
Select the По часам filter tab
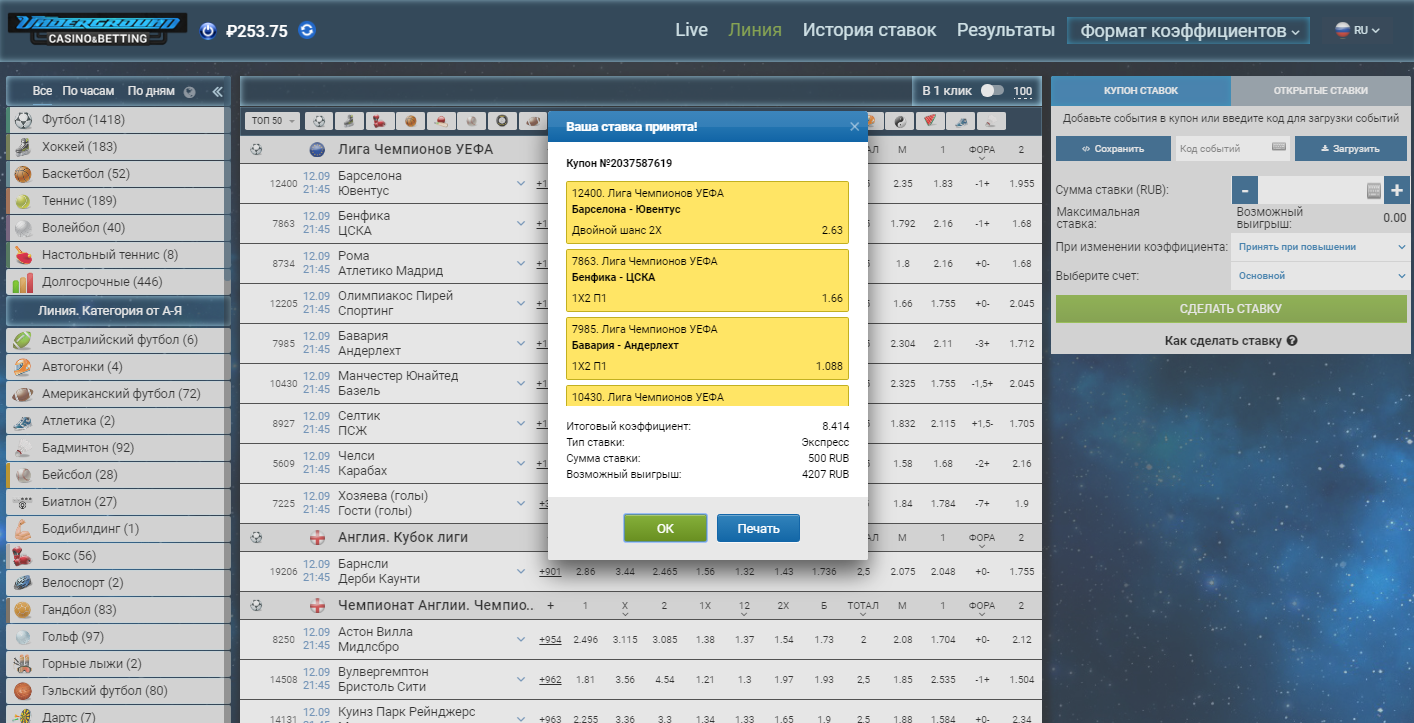click(88, 91)
